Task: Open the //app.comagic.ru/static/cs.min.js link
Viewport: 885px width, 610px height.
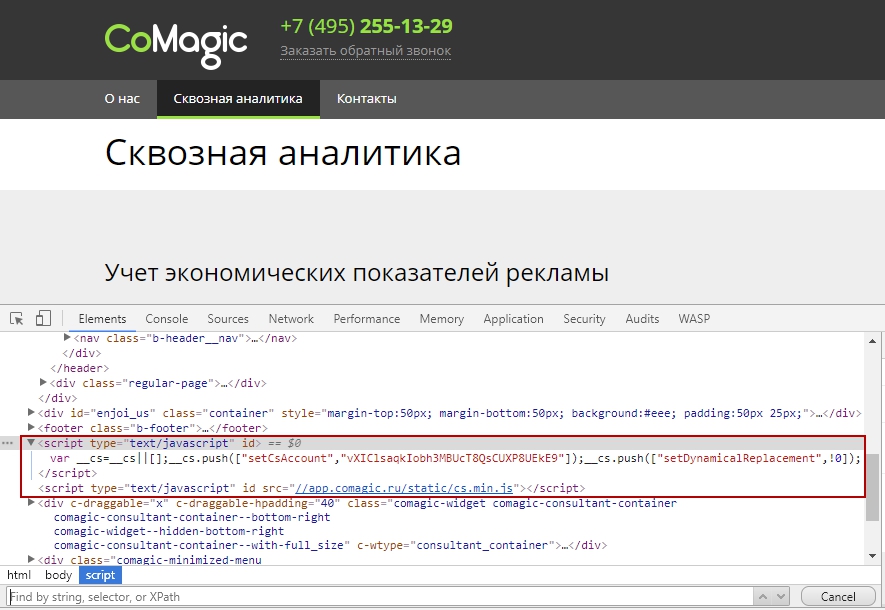Action: tap(404, 488)
